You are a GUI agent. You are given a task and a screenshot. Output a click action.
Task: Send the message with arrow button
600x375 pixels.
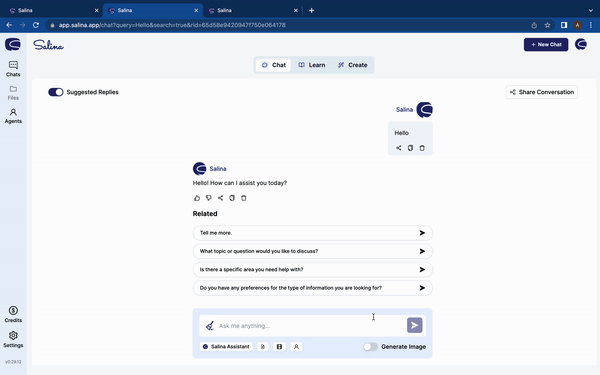pos(414,325)
